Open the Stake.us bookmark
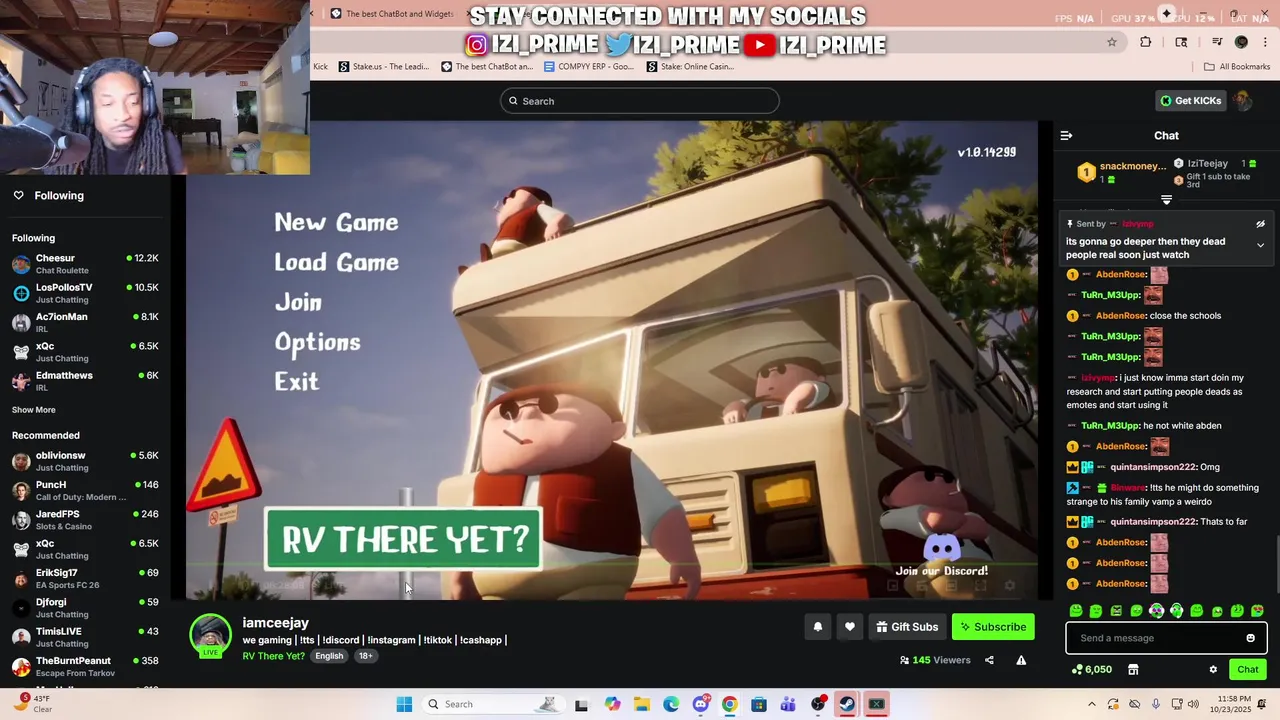1280x720 pixels. pyautogui.click(x=383, y=67)
